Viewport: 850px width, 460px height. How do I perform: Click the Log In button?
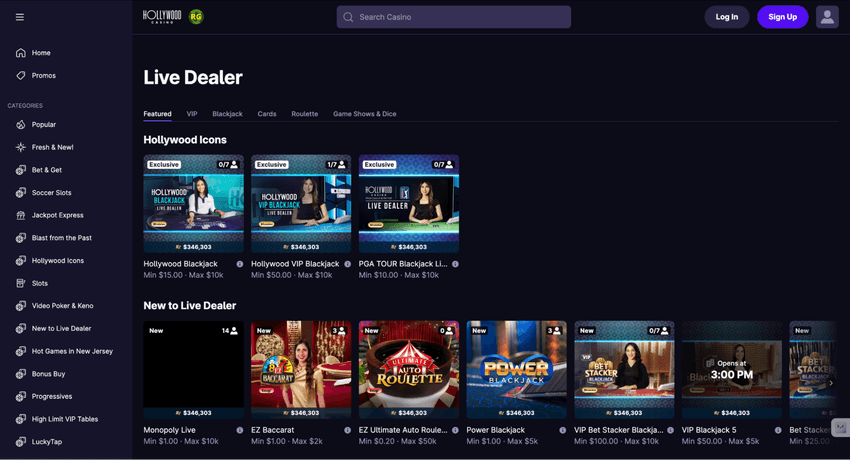(726, 17)
